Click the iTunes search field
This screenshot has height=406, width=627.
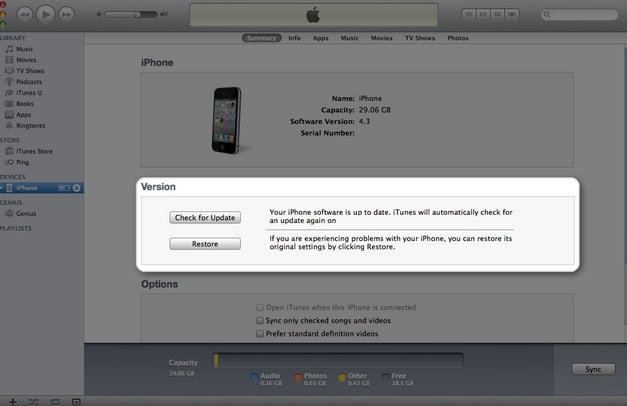(579, 15)
